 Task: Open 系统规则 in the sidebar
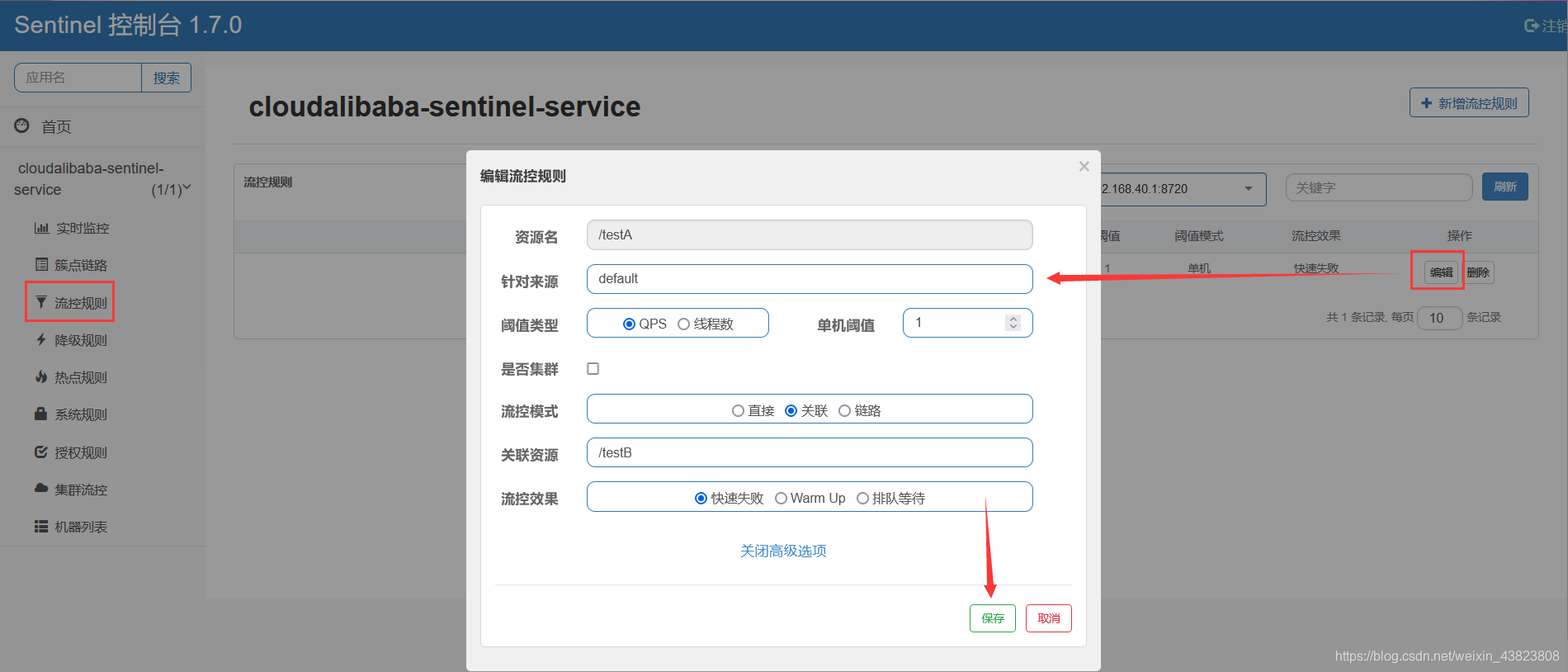(x=81, y=414)
